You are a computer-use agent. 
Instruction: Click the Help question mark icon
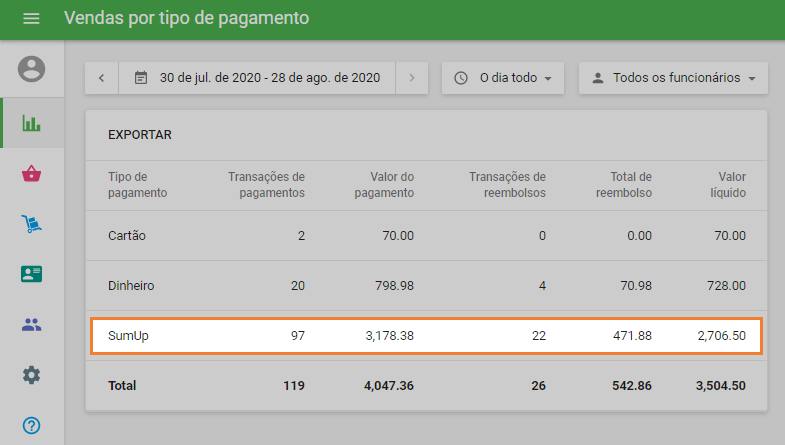(x=32, y=424)
